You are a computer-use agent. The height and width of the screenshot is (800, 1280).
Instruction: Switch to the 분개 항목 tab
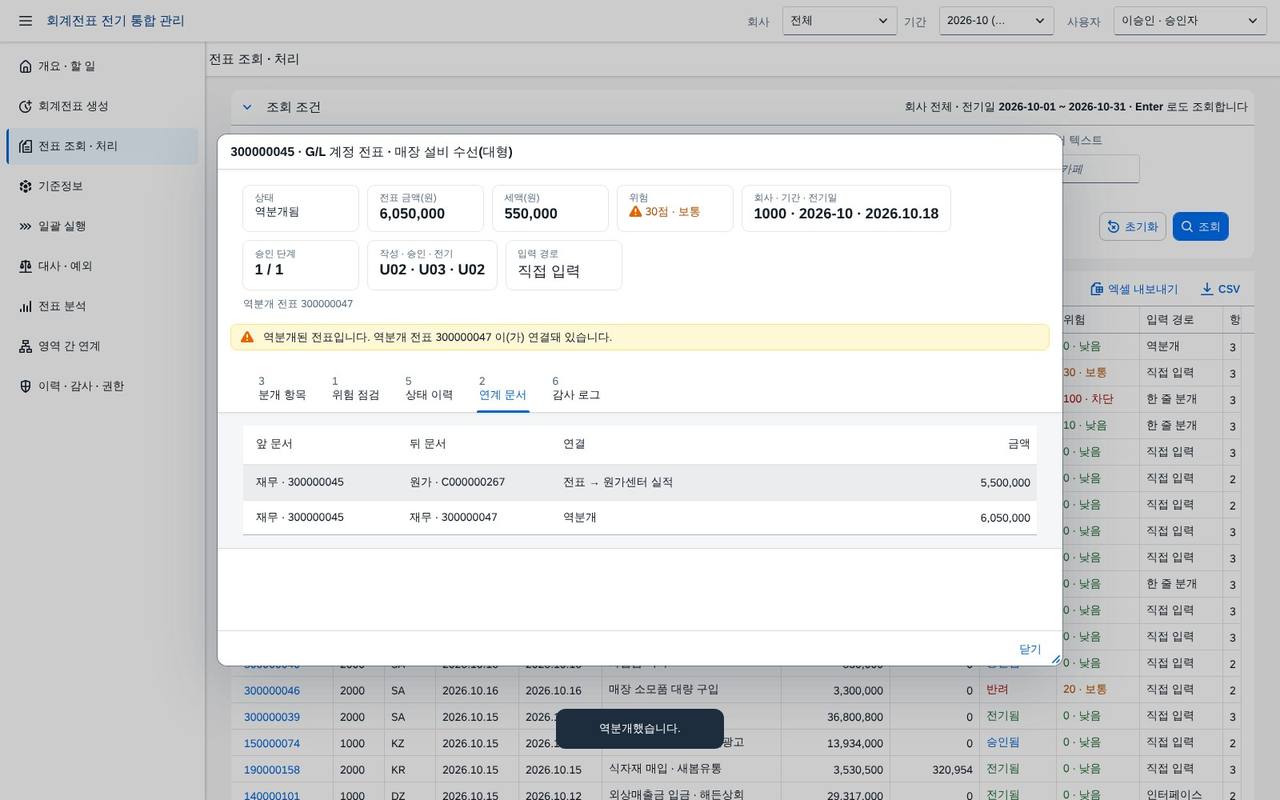click(282, 389)
